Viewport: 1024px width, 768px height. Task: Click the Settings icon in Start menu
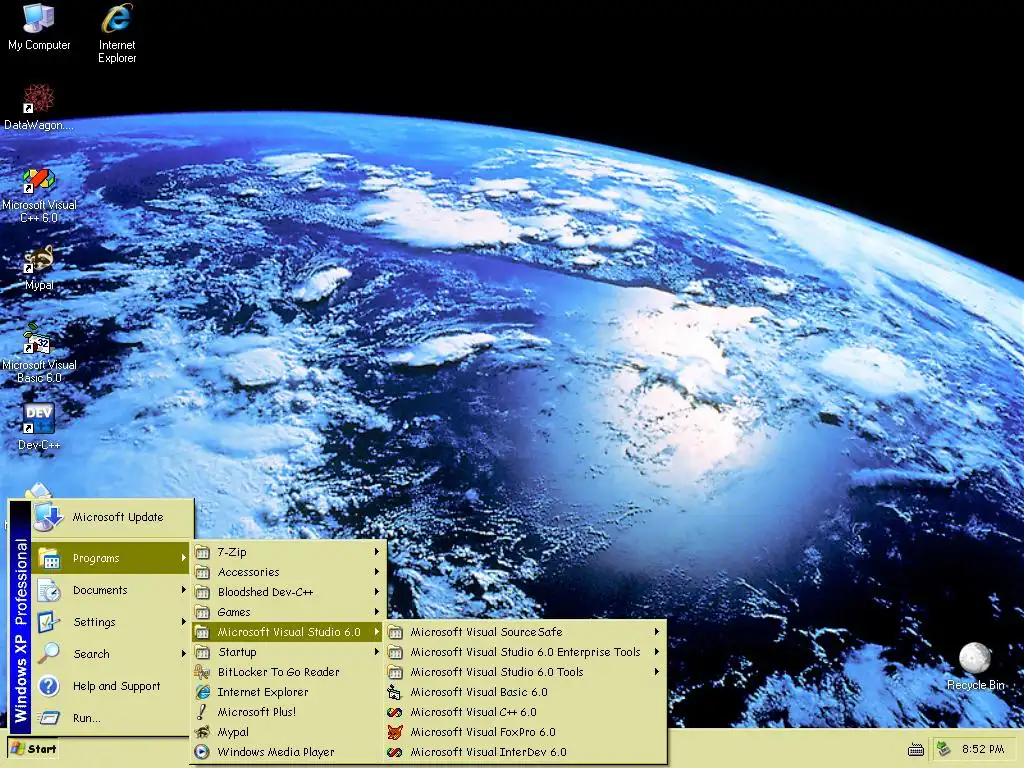pyautogui.click(x=50, y=622)
